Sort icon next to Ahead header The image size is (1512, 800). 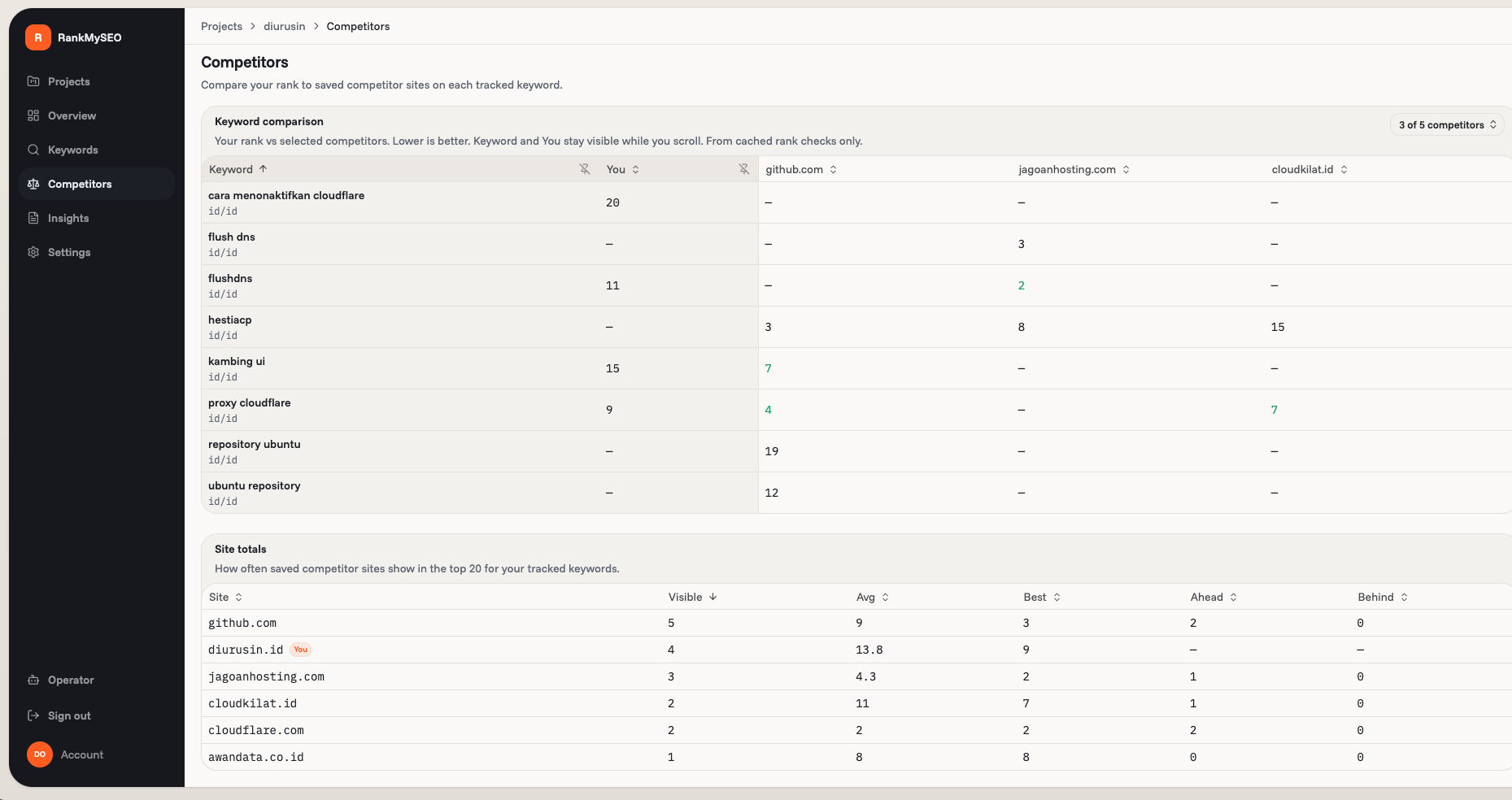[1234, 597]
